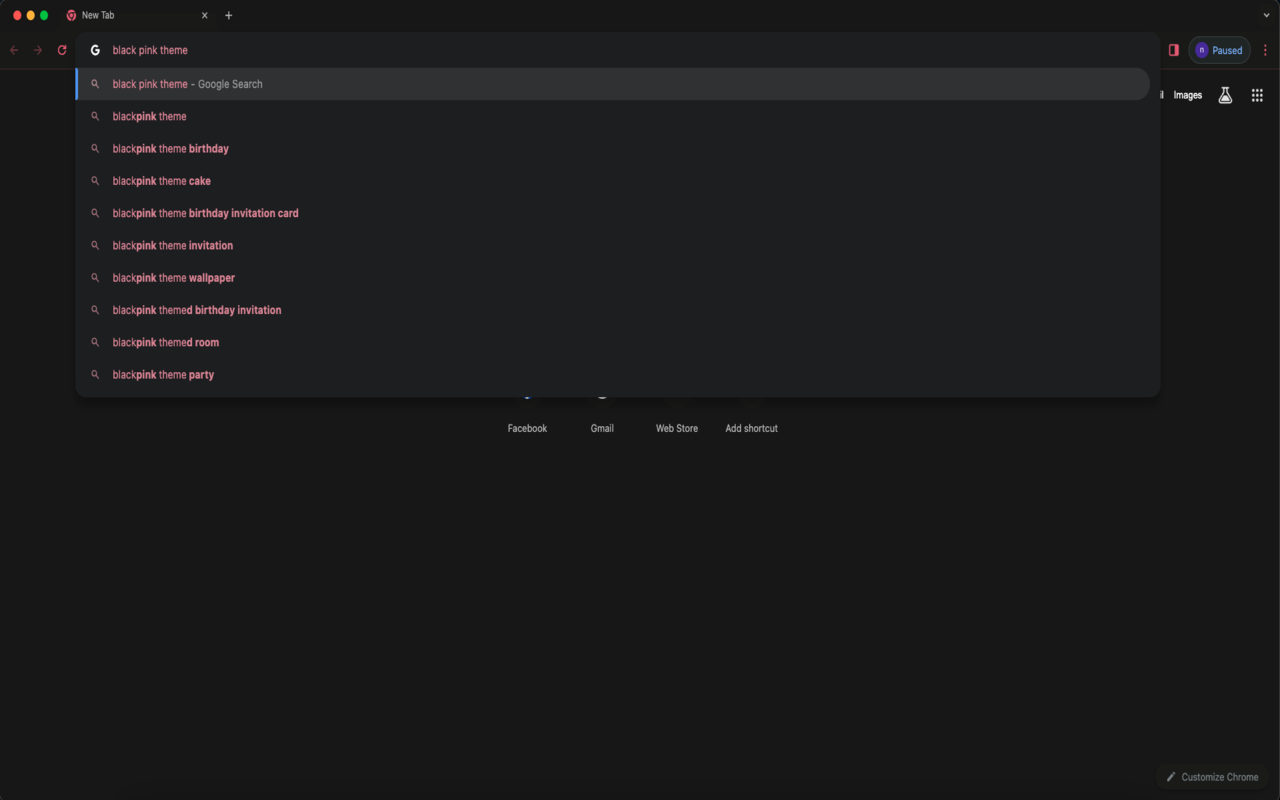Select 'blackpink theme birthday invitation card' suggestion
The image size is (1280, 800).
click(x=205, y=213)
